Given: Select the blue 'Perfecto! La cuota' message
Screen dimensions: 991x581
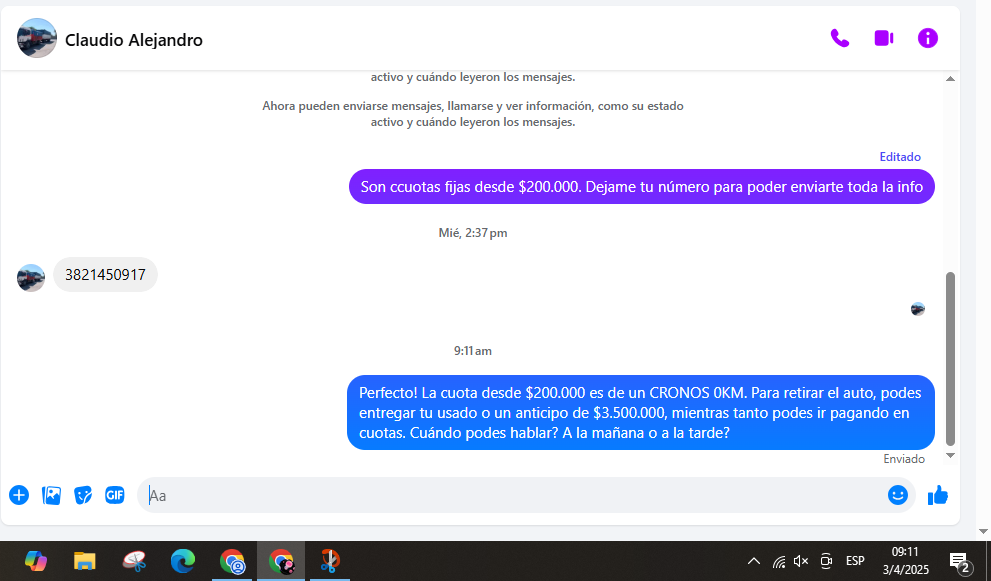Looking at the screenshot, I should tap(641, 413).
